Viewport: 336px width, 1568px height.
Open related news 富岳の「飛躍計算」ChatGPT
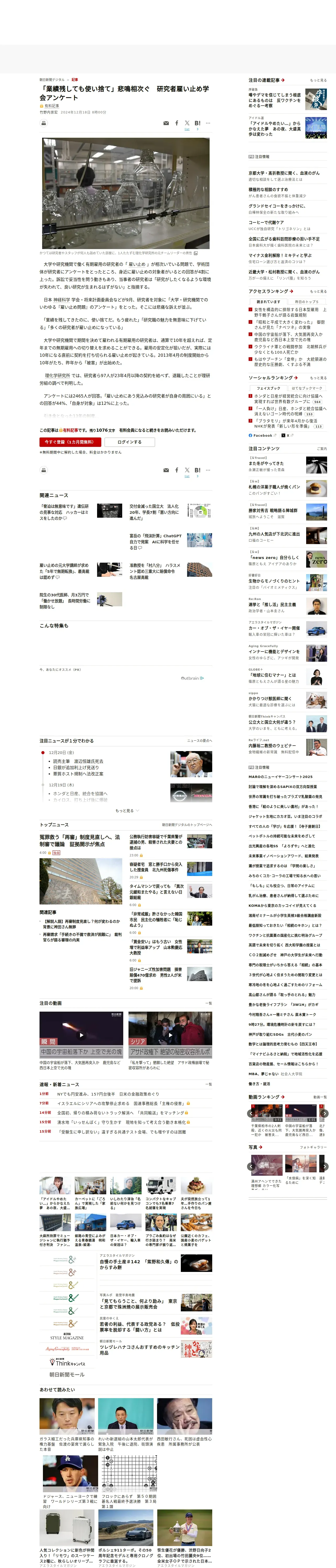point(155,542)
